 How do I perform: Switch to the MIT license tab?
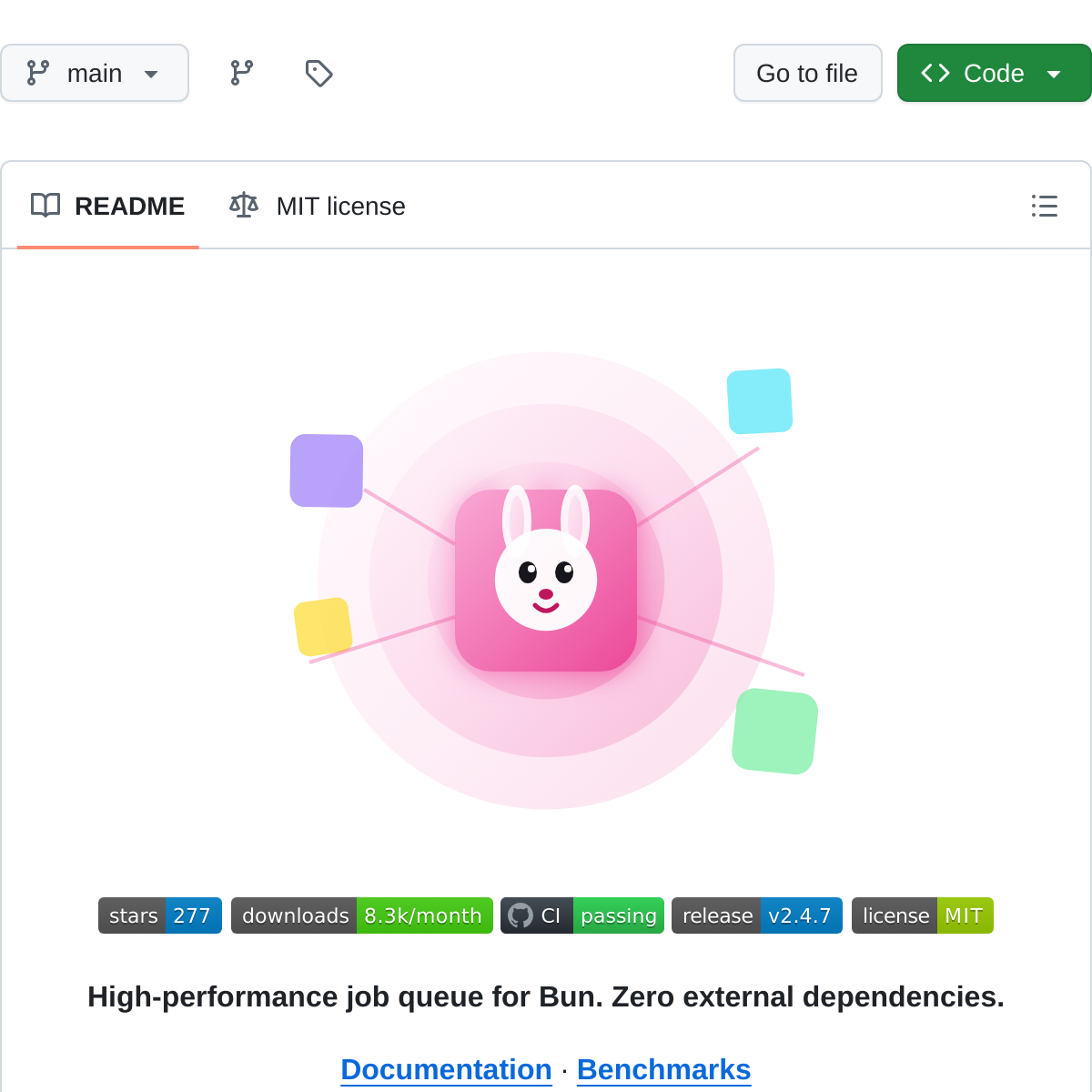coord(340,207)
